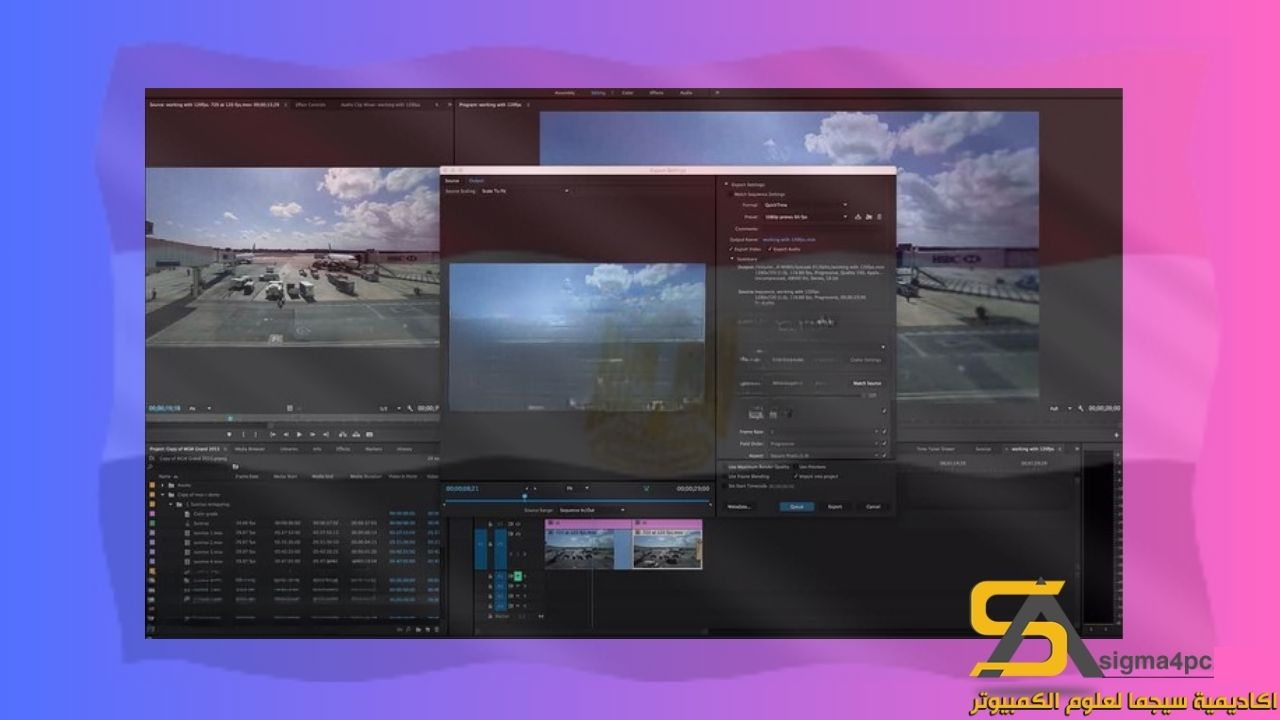The height and width of the screenshot is (720, 1280).
Task: Click the Save Preset icon beside Preset
Action: (x=858, y=217)
